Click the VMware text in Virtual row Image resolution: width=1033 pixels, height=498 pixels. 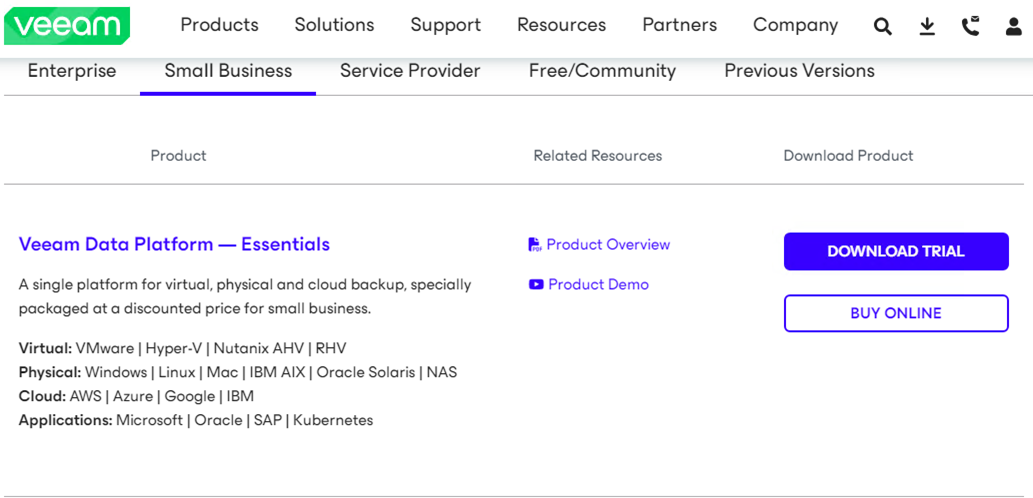105,348
